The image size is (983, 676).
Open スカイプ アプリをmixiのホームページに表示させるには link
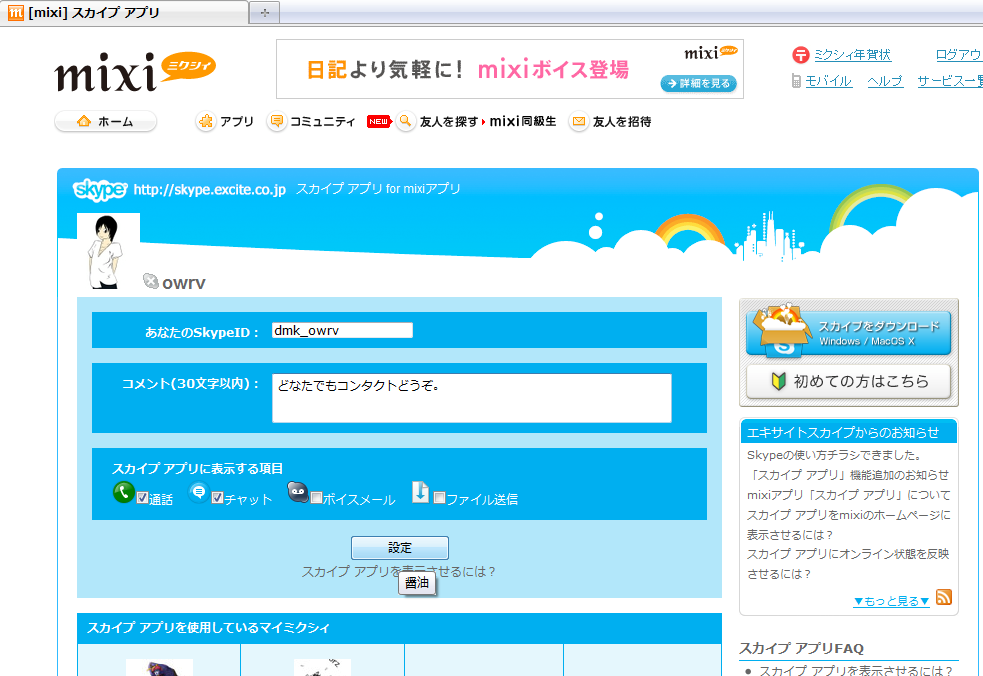(x=848, y=525)
